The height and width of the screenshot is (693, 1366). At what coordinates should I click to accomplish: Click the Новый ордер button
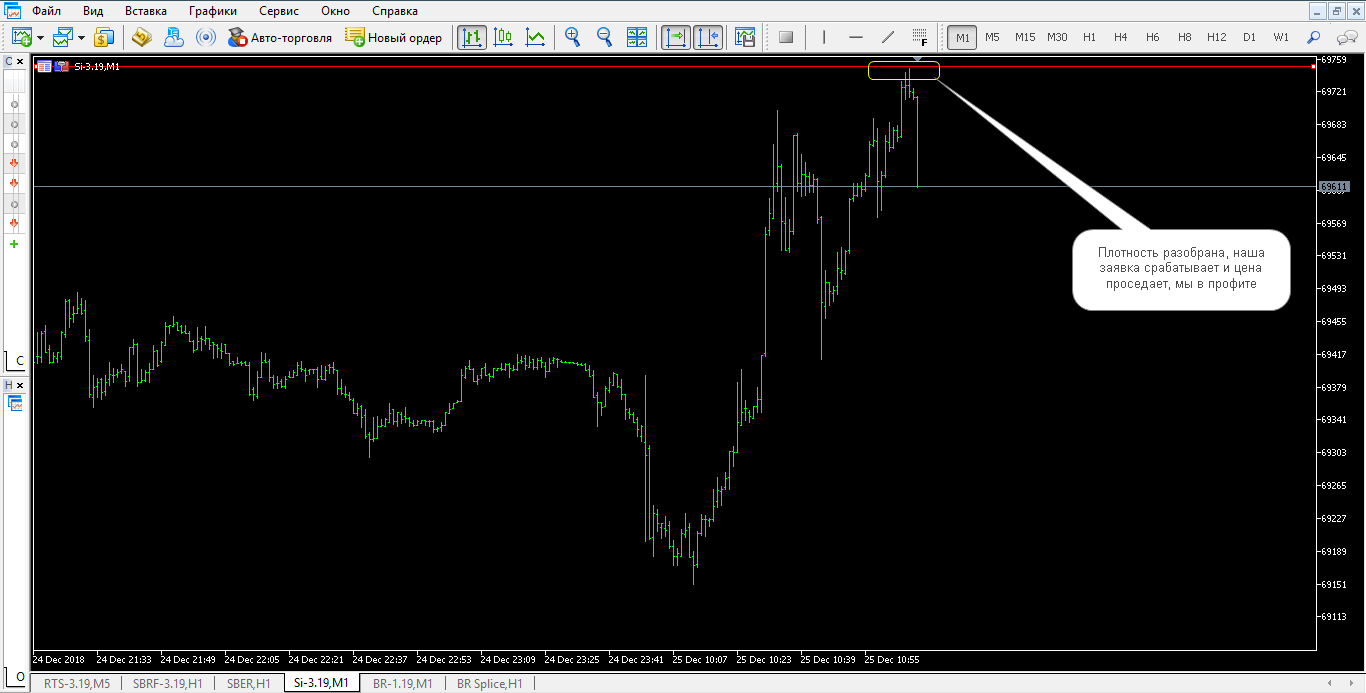point(394,37)
